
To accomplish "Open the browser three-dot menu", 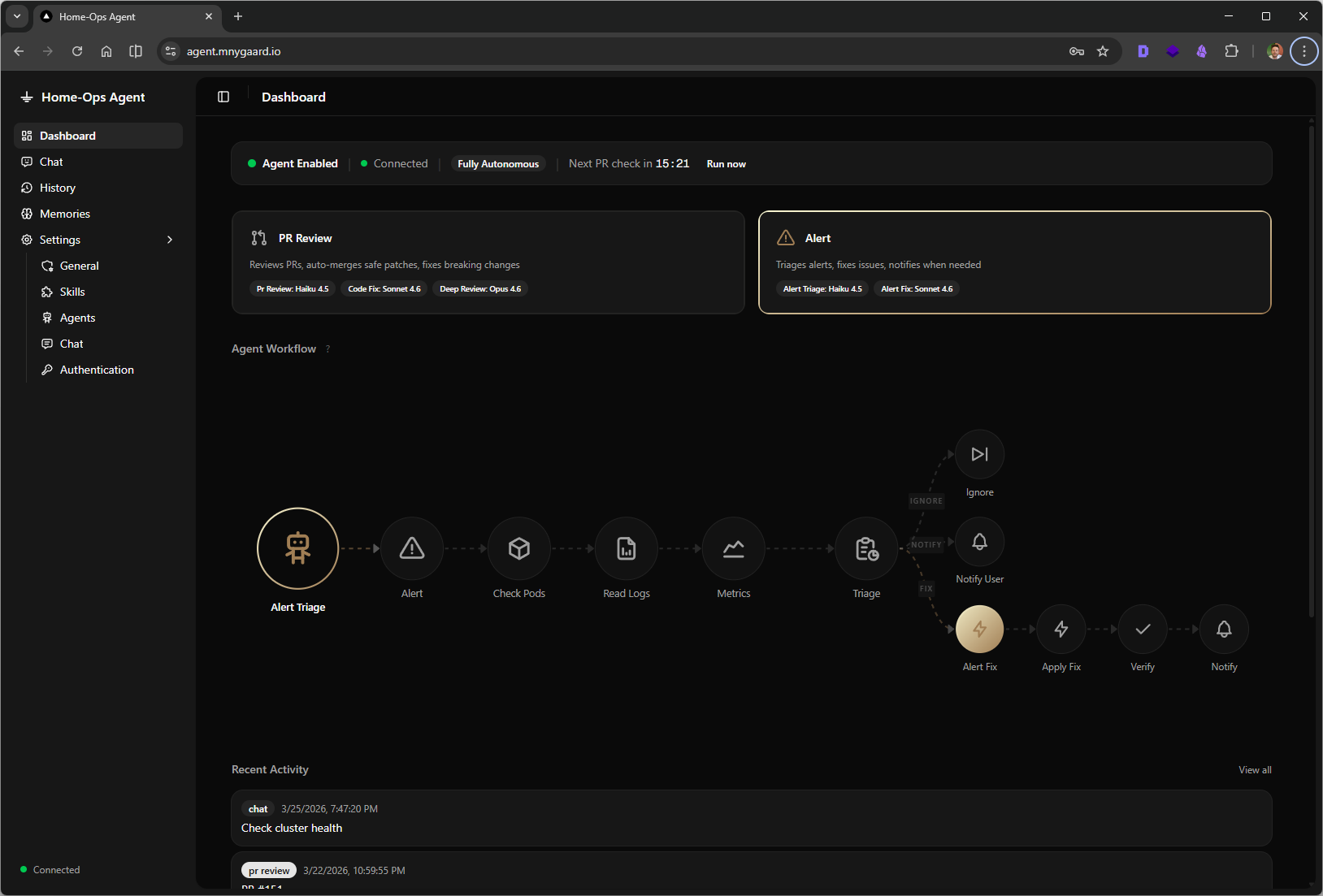I will point(1304,51).
